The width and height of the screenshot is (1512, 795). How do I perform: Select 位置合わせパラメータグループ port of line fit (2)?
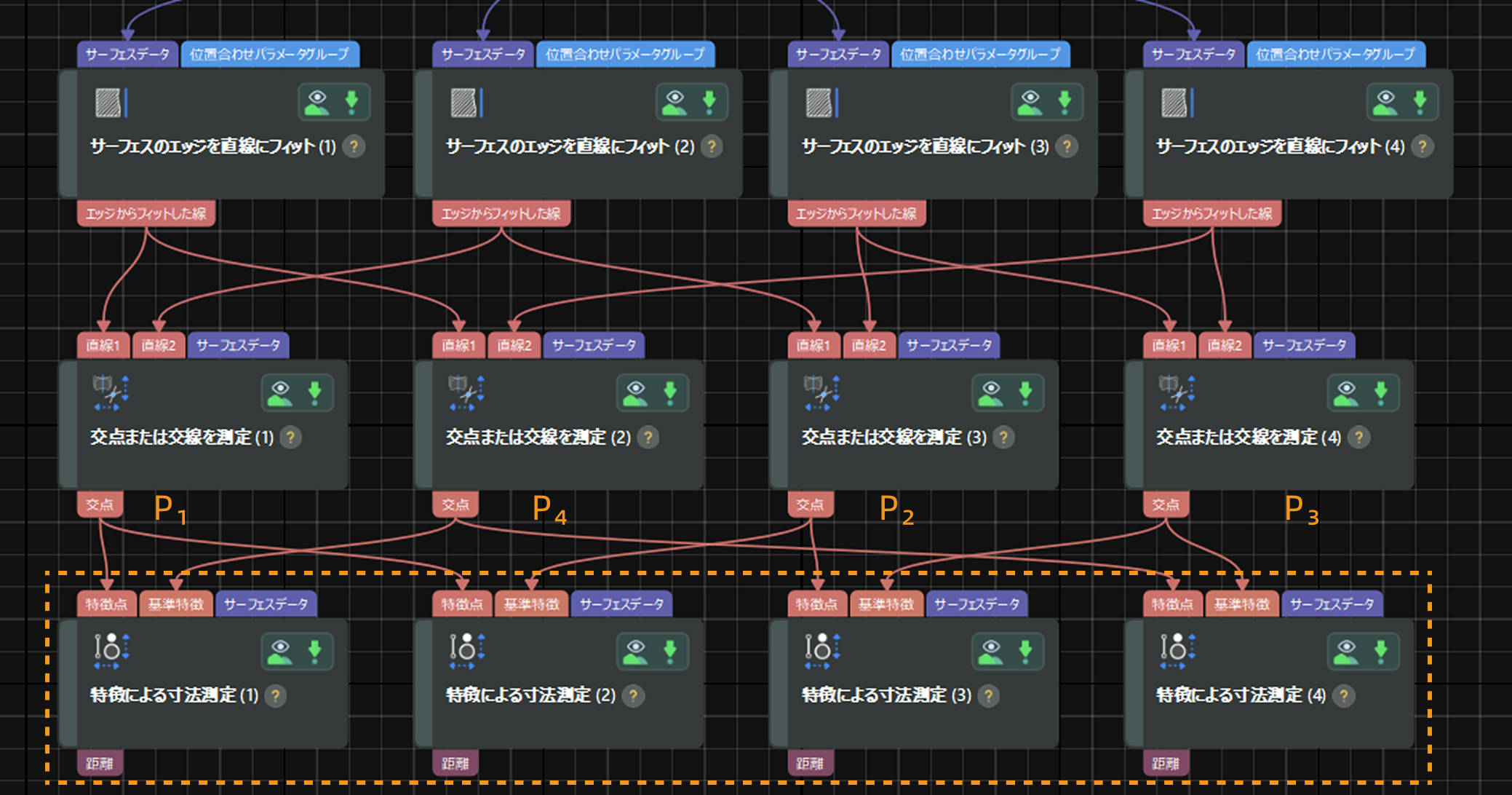click(625, 54)
